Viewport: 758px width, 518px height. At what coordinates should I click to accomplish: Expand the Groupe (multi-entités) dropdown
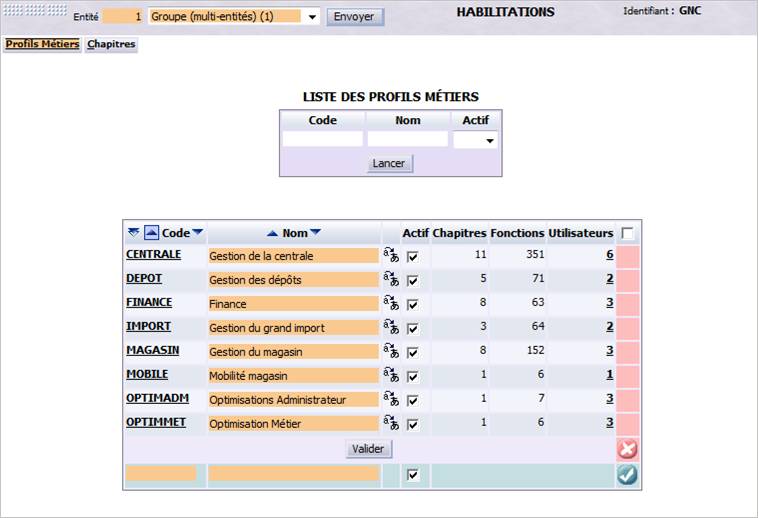click(x=312, y=17)
